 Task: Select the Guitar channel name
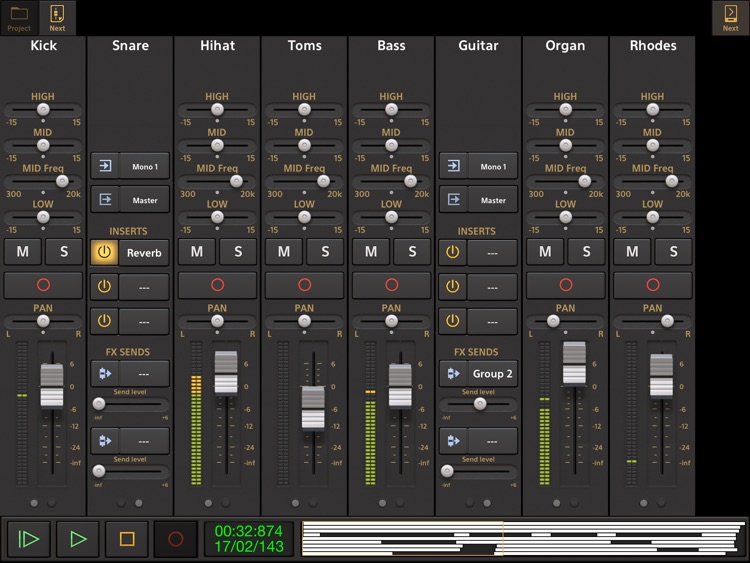coord(478,45)
